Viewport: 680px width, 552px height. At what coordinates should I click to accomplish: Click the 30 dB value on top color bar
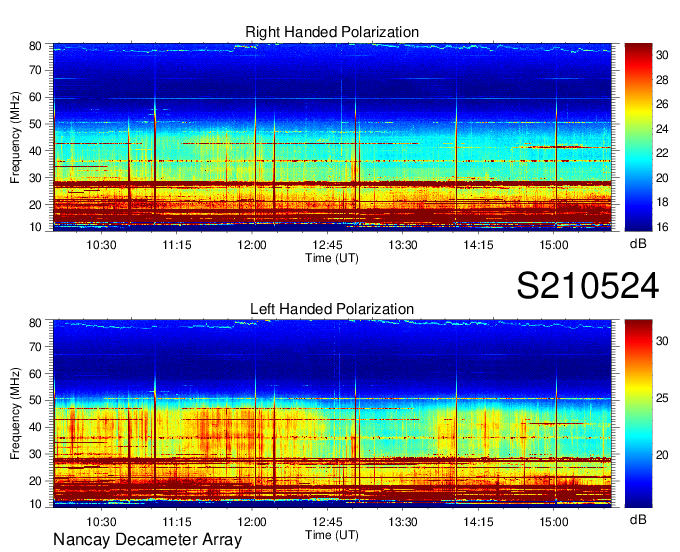pyautogui.click(x=662, y=56)
